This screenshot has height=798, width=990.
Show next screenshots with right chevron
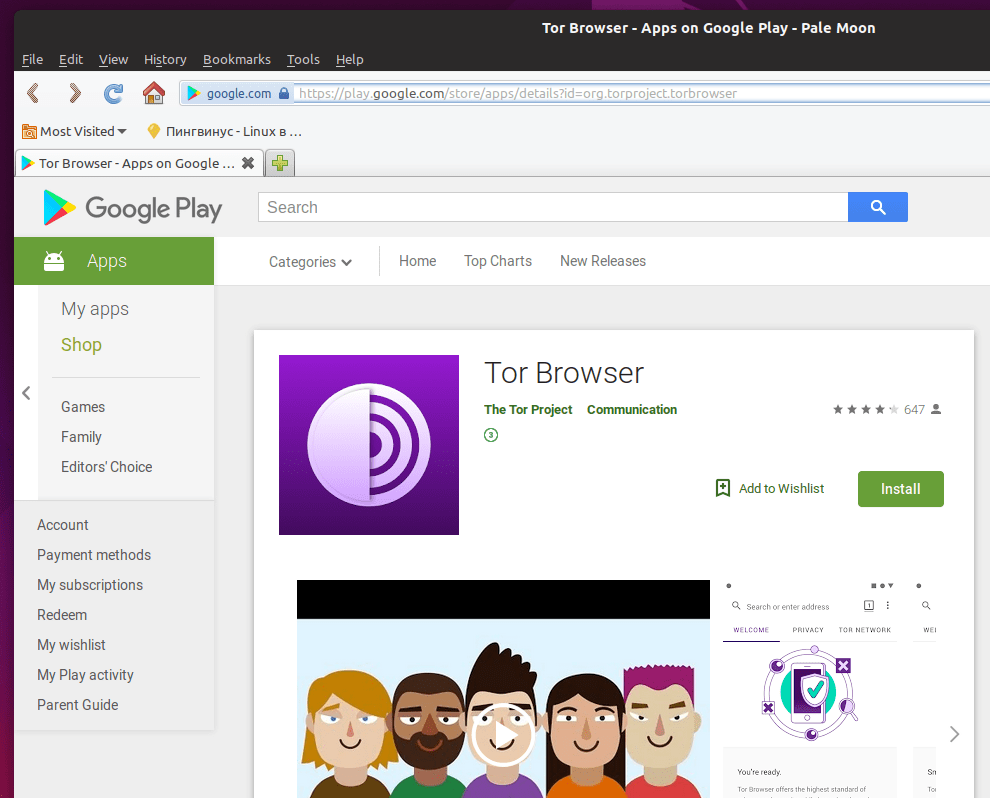coord(954,734)
